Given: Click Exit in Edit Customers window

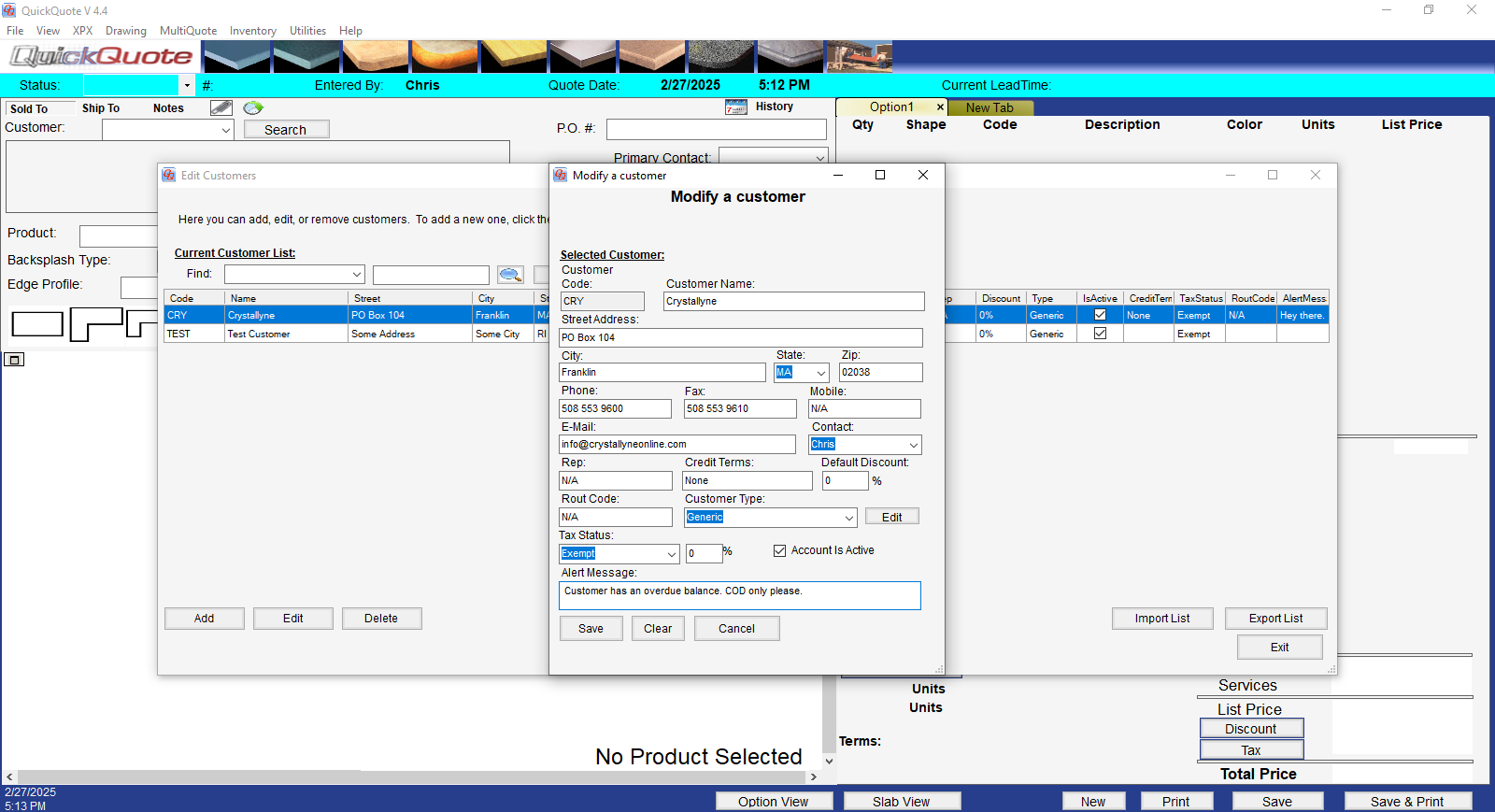Looking at the screenshot, I should 1280,648.
